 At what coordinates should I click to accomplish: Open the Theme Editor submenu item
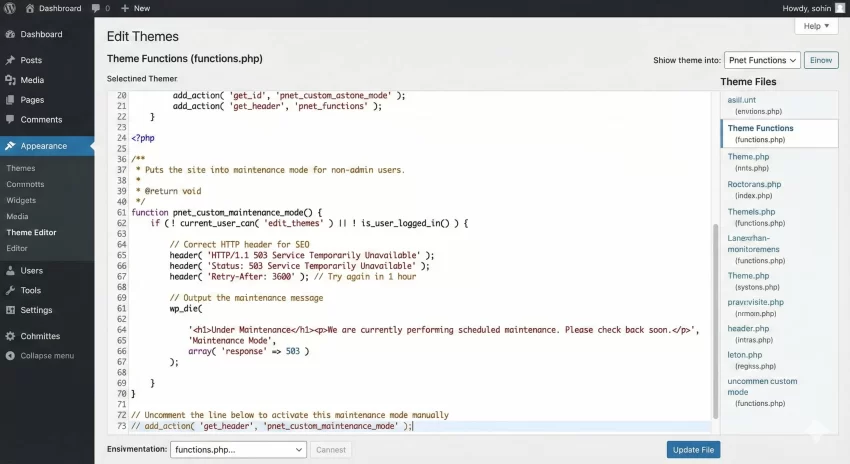pyautogui.click(x=31, y=232)
